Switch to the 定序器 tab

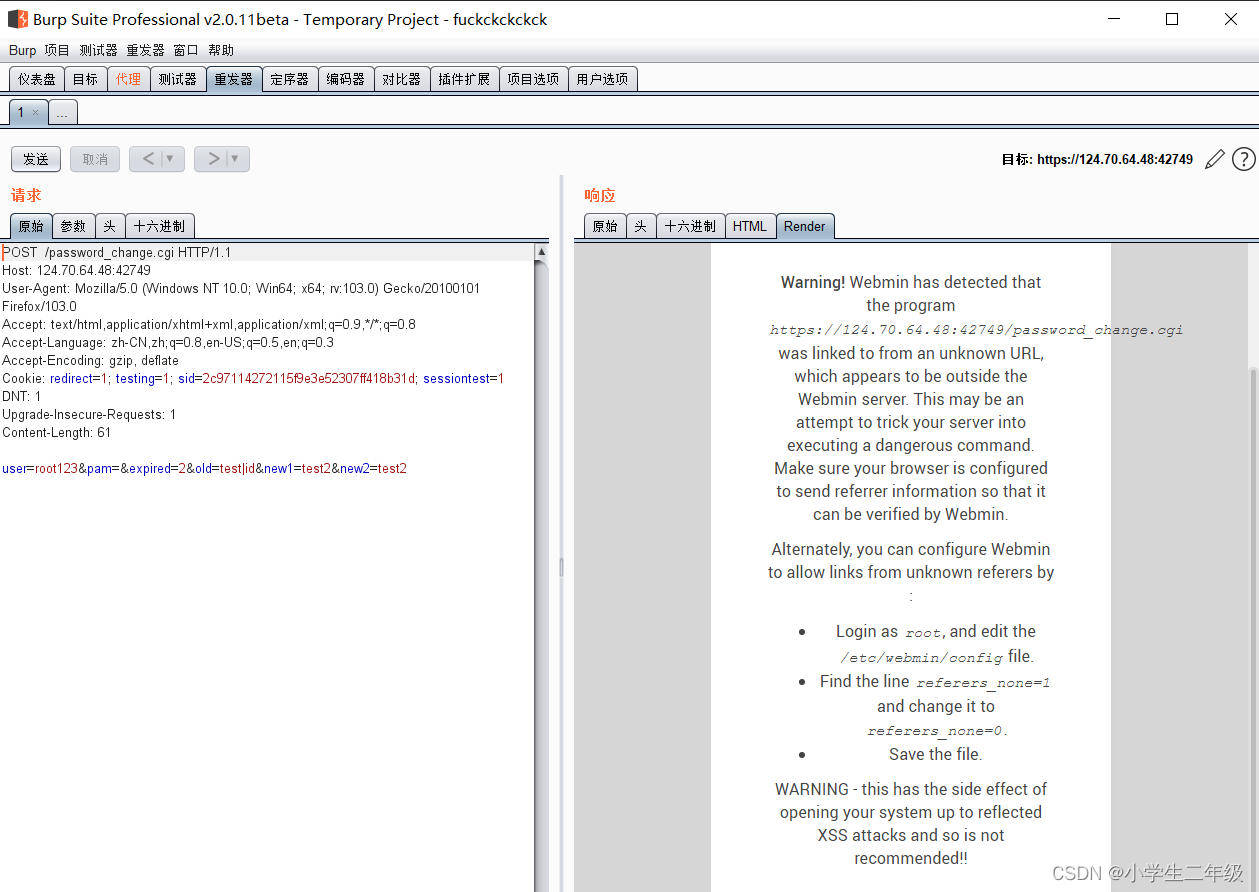coord(289,79)
